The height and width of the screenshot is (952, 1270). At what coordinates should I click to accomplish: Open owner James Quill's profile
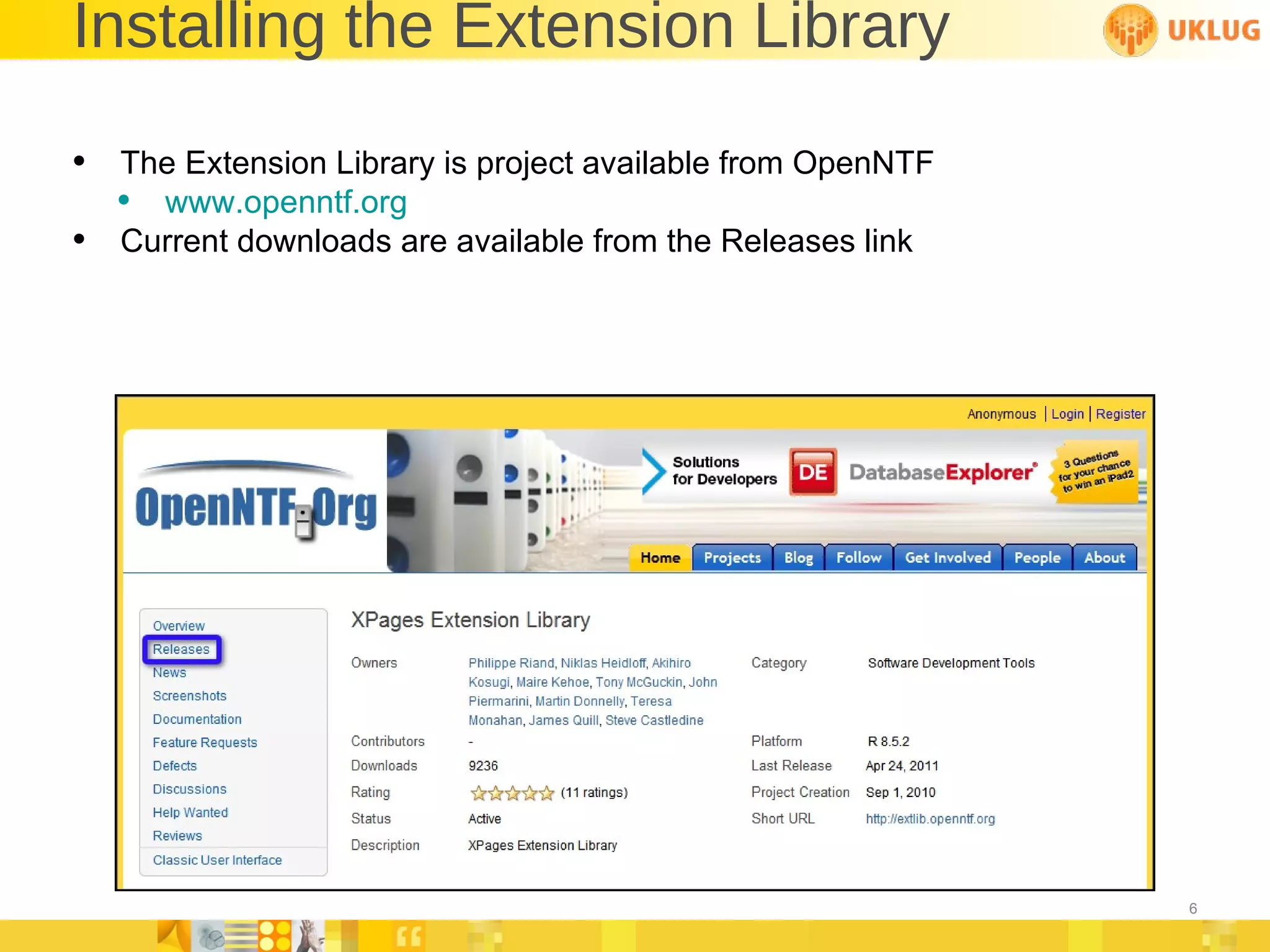(x=564, y=721)
